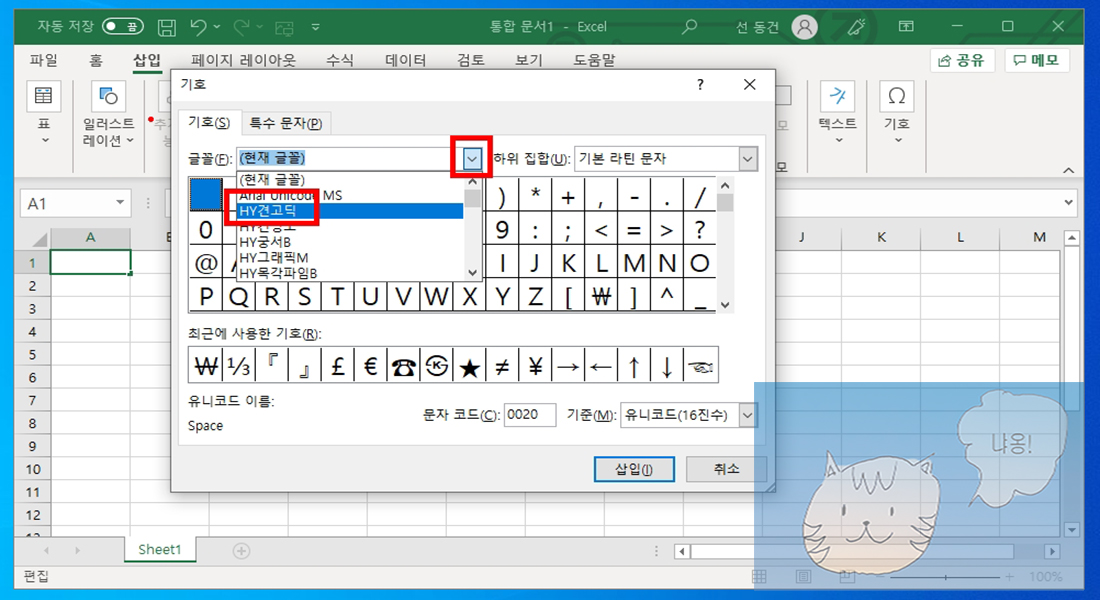Pick recent euro € symbol
Image resolution: width=1100 pixels, height=600 pixels.
(370, 365)
